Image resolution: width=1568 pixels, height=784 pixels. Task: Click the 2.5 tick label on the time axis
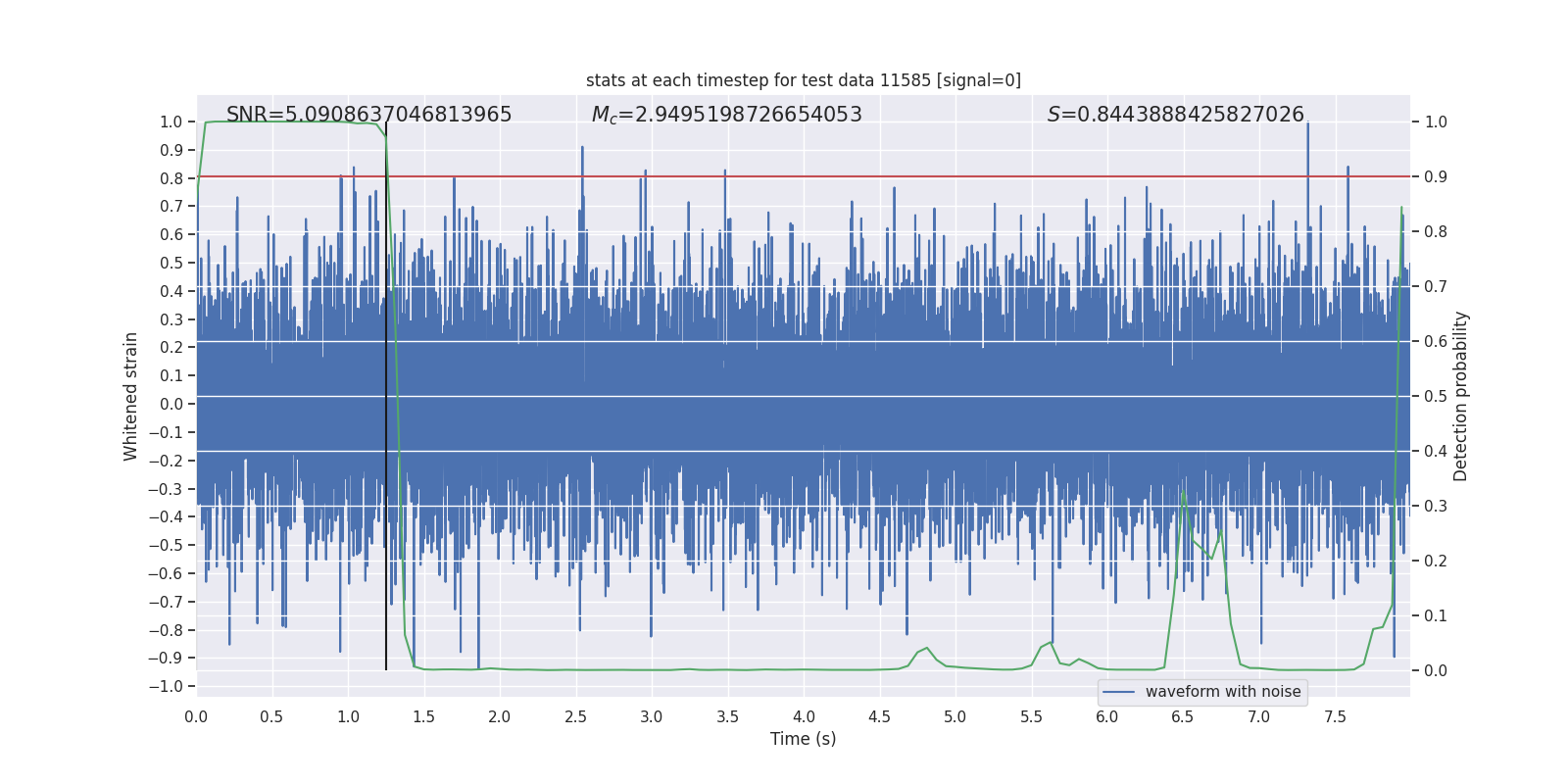[x=575, y=717]
